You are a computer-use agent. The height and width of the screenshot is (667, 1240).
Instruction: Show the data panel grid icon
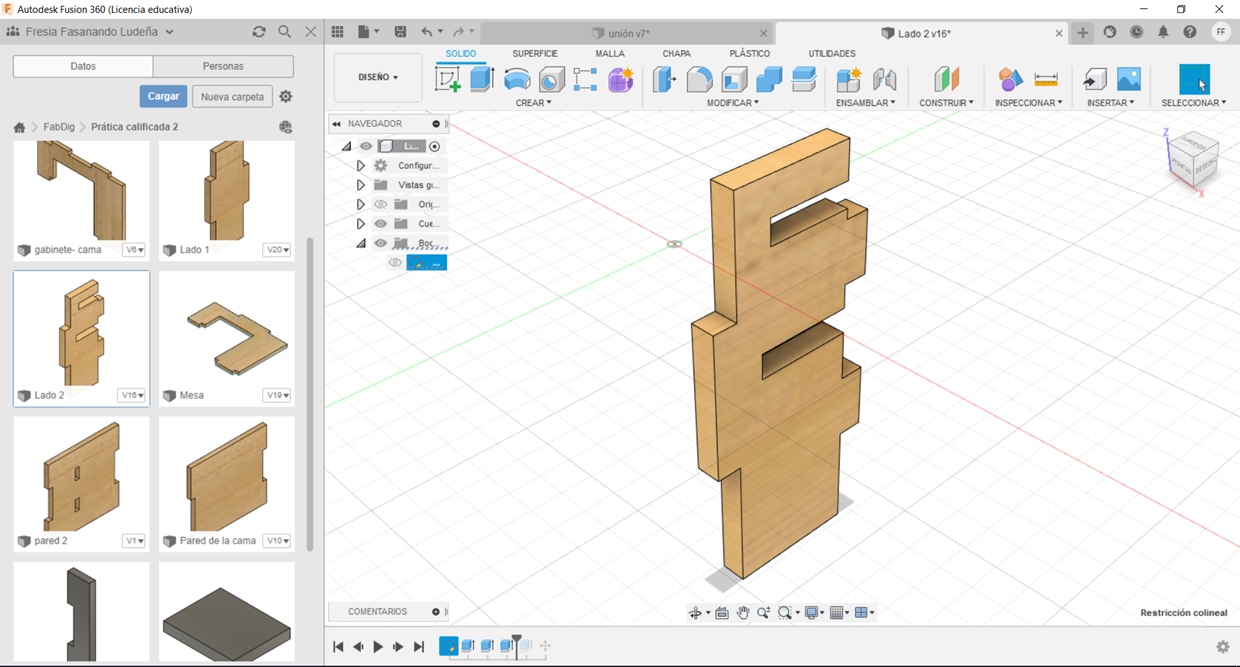pyautogui.click(x=338, y=32)
